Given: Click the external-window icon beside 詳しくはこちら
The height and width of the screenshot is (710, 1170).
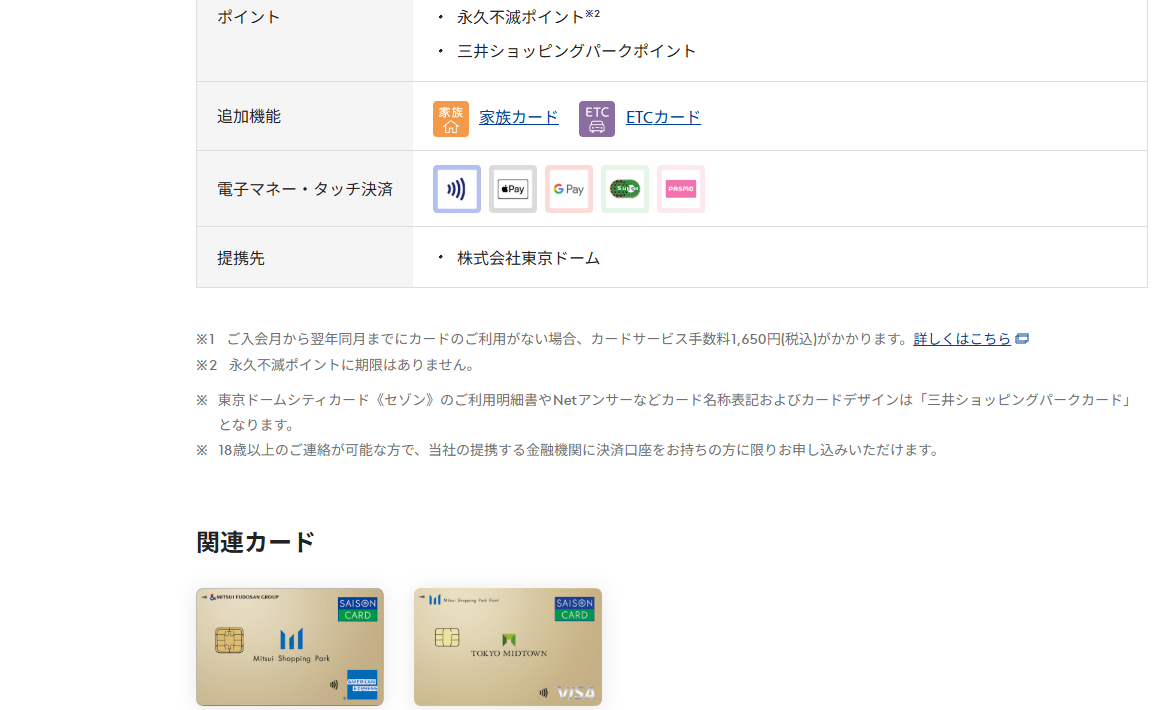Looking at the screenshot, I should click(1022, 339).
